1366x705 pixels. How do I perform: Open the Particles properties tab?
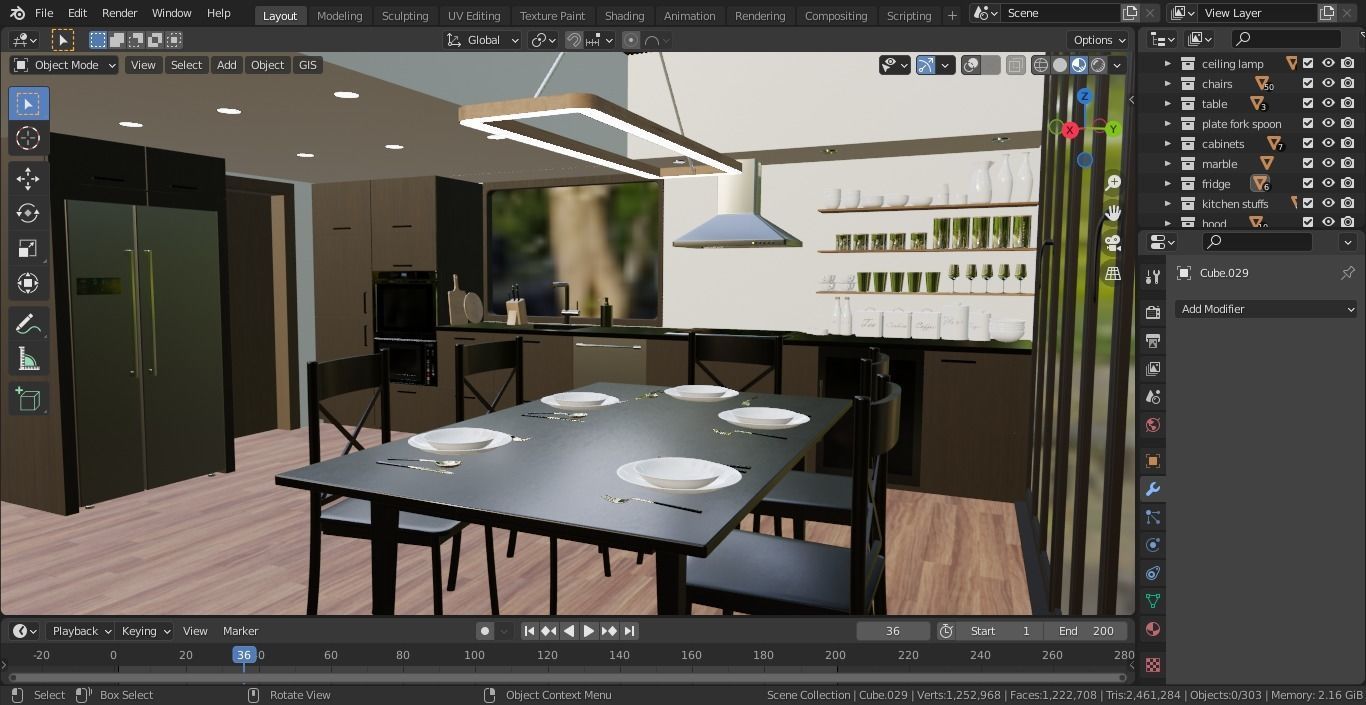pyautogui.click(x=1153, y=517)
